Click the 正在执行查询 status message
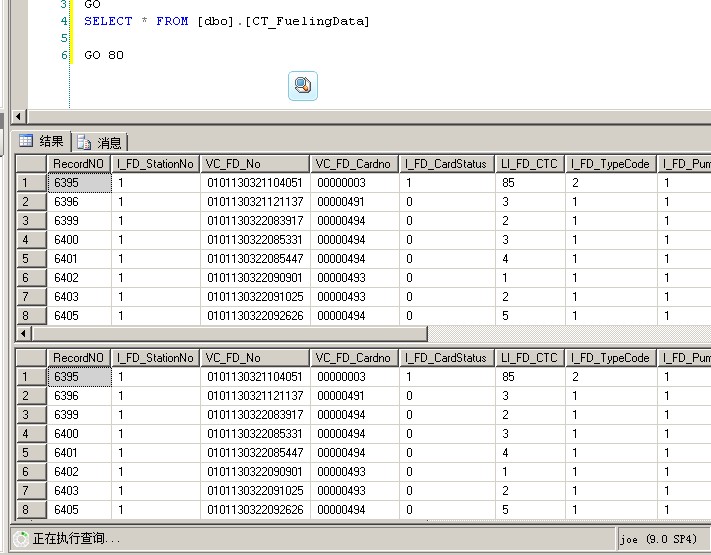This screenshot has height=555, width=711. point(76,539)
